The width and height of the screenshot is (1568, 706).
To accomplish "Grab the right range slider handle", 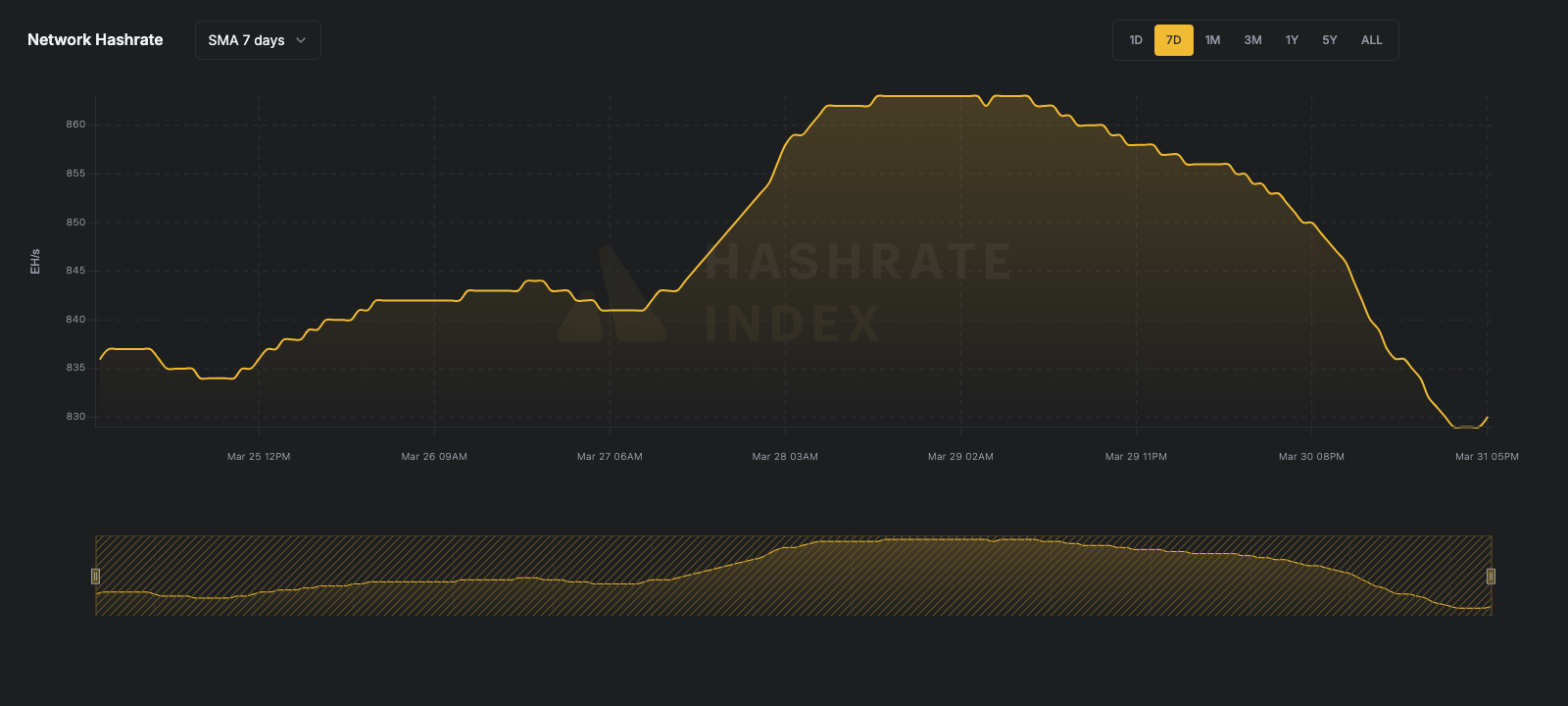I will click(1491, 577).
